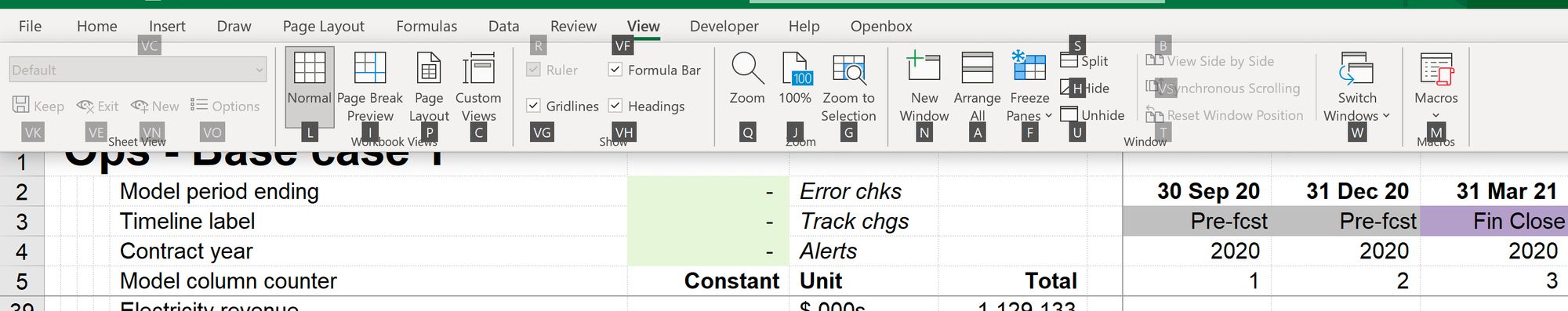Select the Fin Close purple timeline cell
The height and width of the screenshot is (311, 1568).
click(1494, 221)
